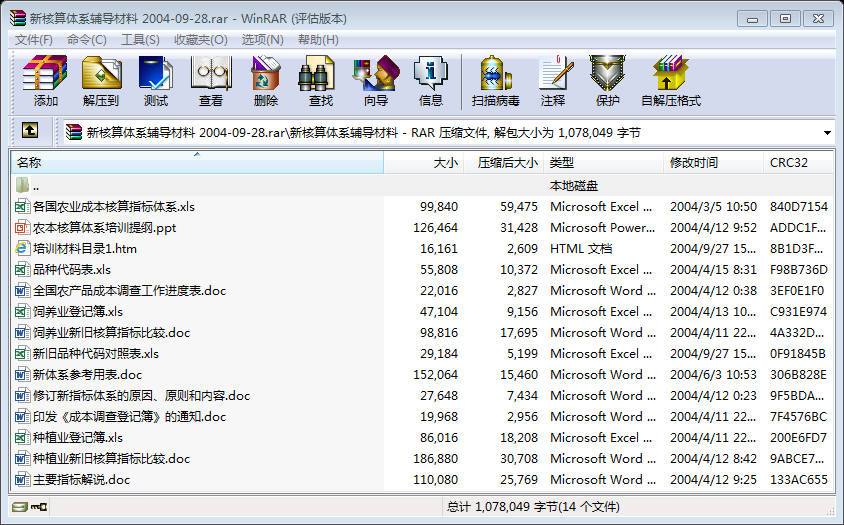
Task: Sort by the 名称 column header
Action: (197, 162)
